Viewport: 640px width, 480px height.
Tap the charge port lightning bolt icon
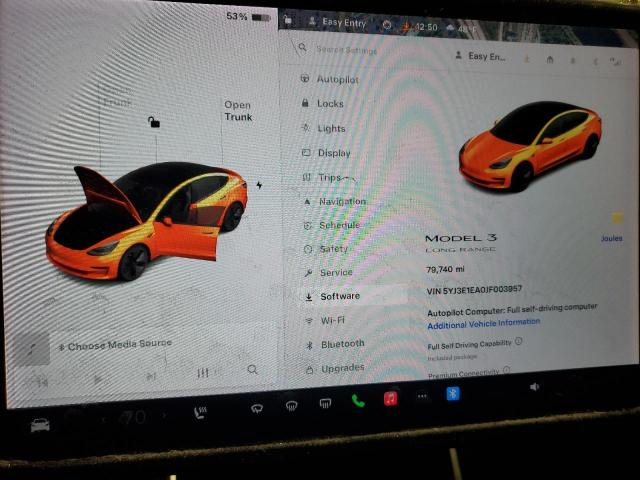259,185
